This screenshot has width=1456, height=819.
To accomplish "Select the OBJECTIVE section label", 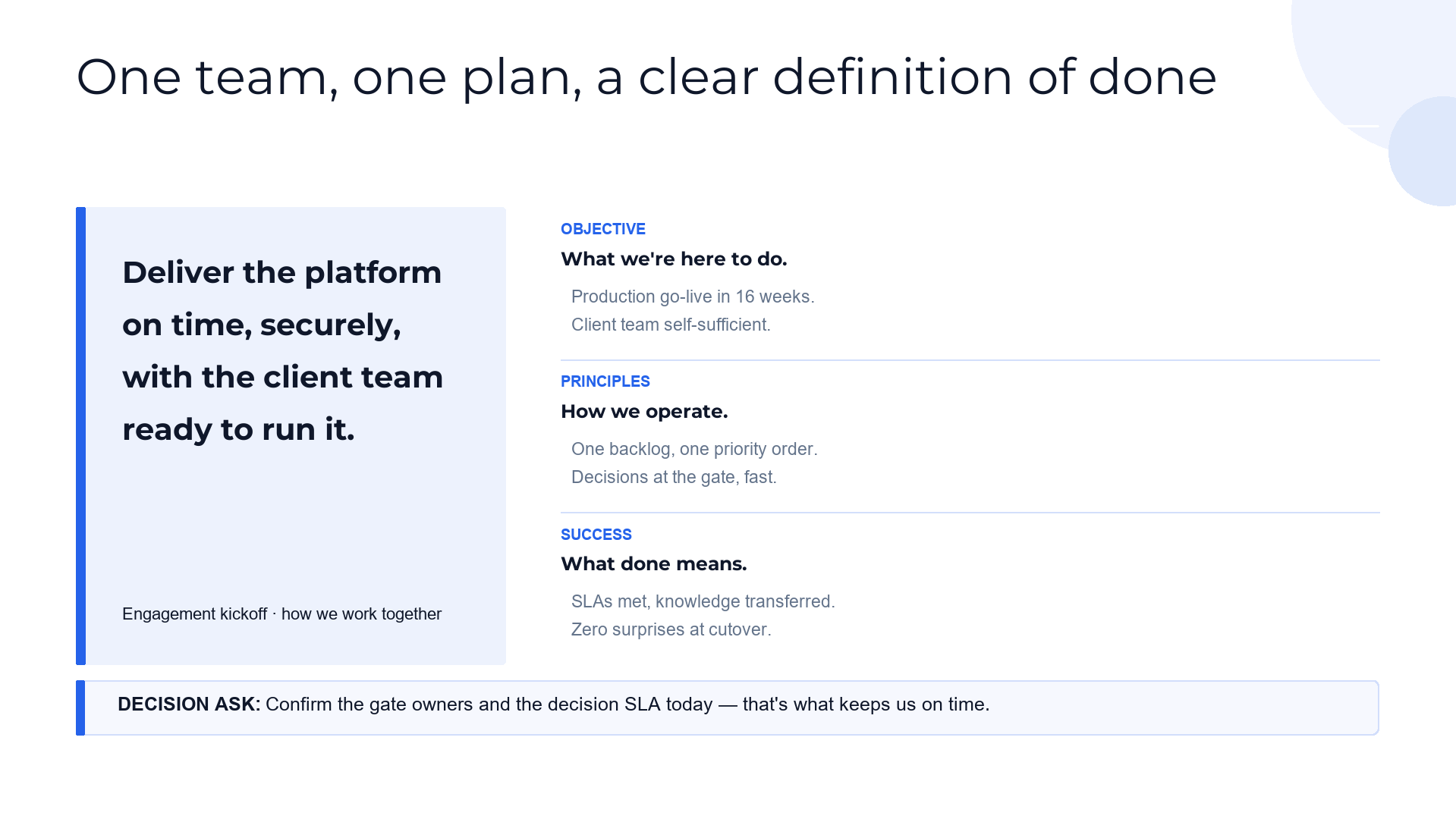I will pyautogui.click(x=603, y=229).
